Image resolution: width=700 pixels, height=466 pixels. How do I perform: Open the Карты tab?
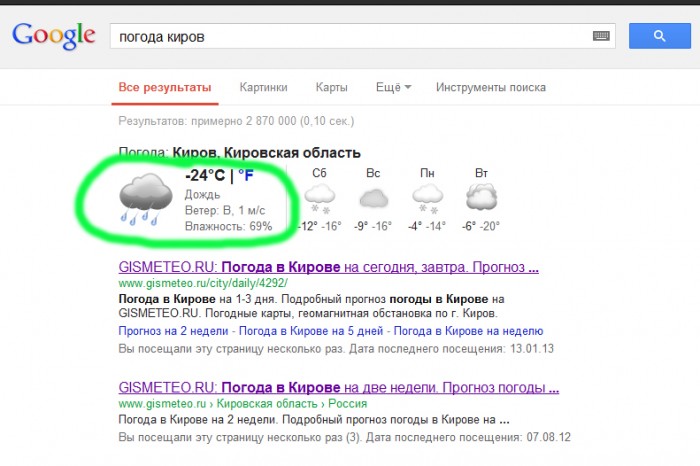click(x=331, y=87)
